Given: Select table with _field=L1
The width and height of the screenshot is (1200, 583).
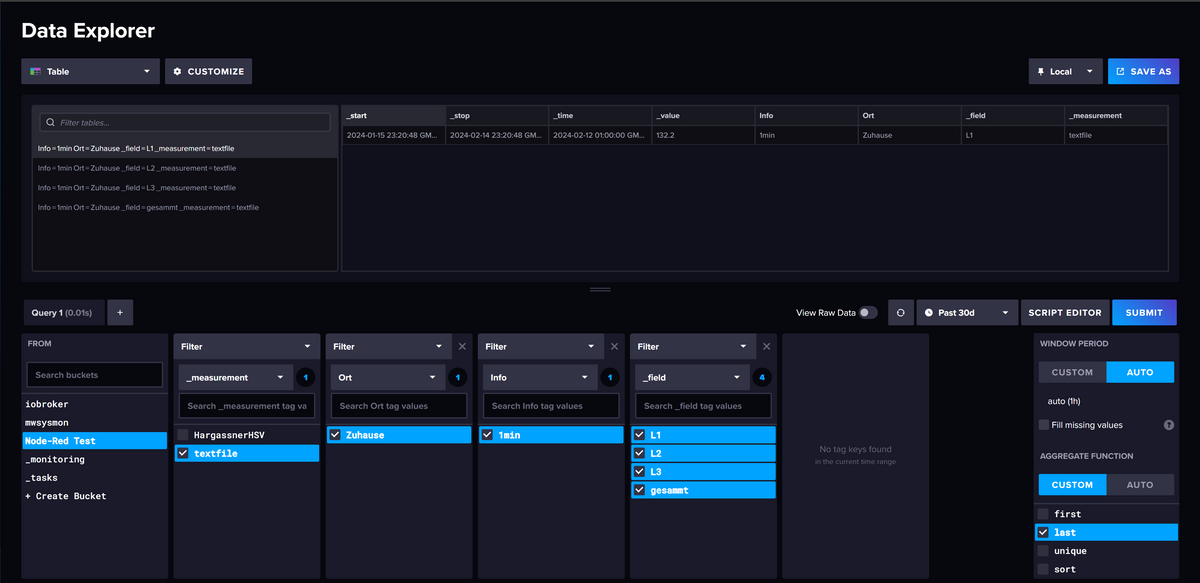Looking at the screenshot, I should (x=185, y=148).
